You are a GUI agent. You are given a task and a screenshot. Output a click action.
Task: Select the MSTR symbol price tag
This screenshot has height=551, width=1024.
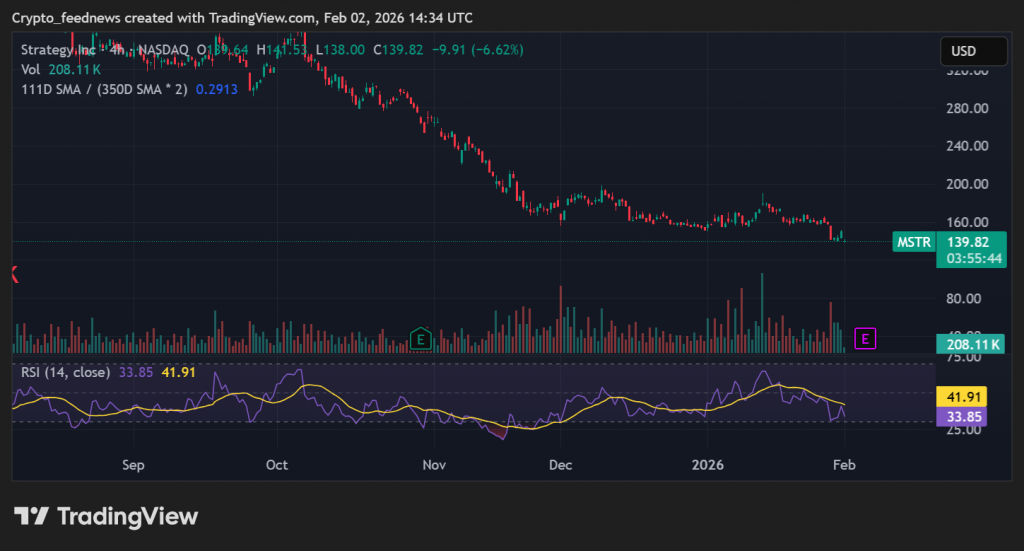click(x=912, y=242)
